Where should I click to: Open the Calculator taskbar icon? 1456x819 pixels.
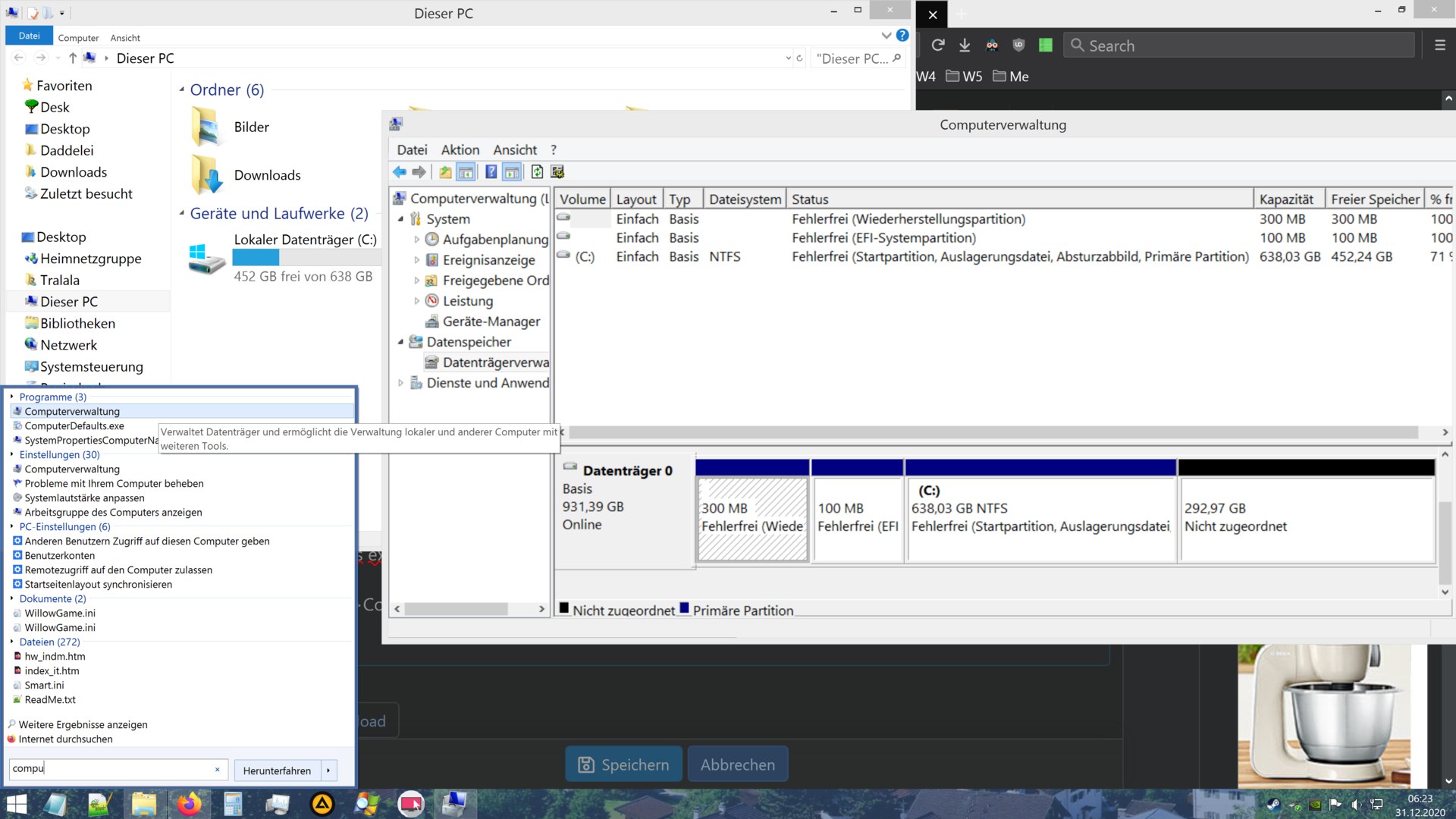click(x=233, y=804)
